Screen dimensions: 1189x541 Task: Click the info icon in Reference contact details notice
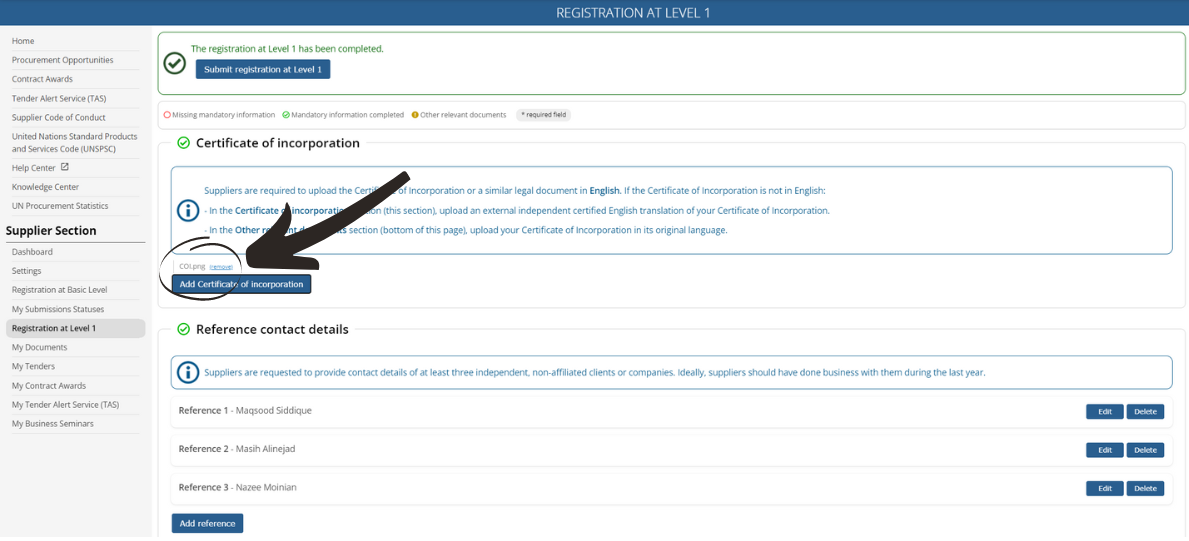pyautogui.click(x=187, y=373)
